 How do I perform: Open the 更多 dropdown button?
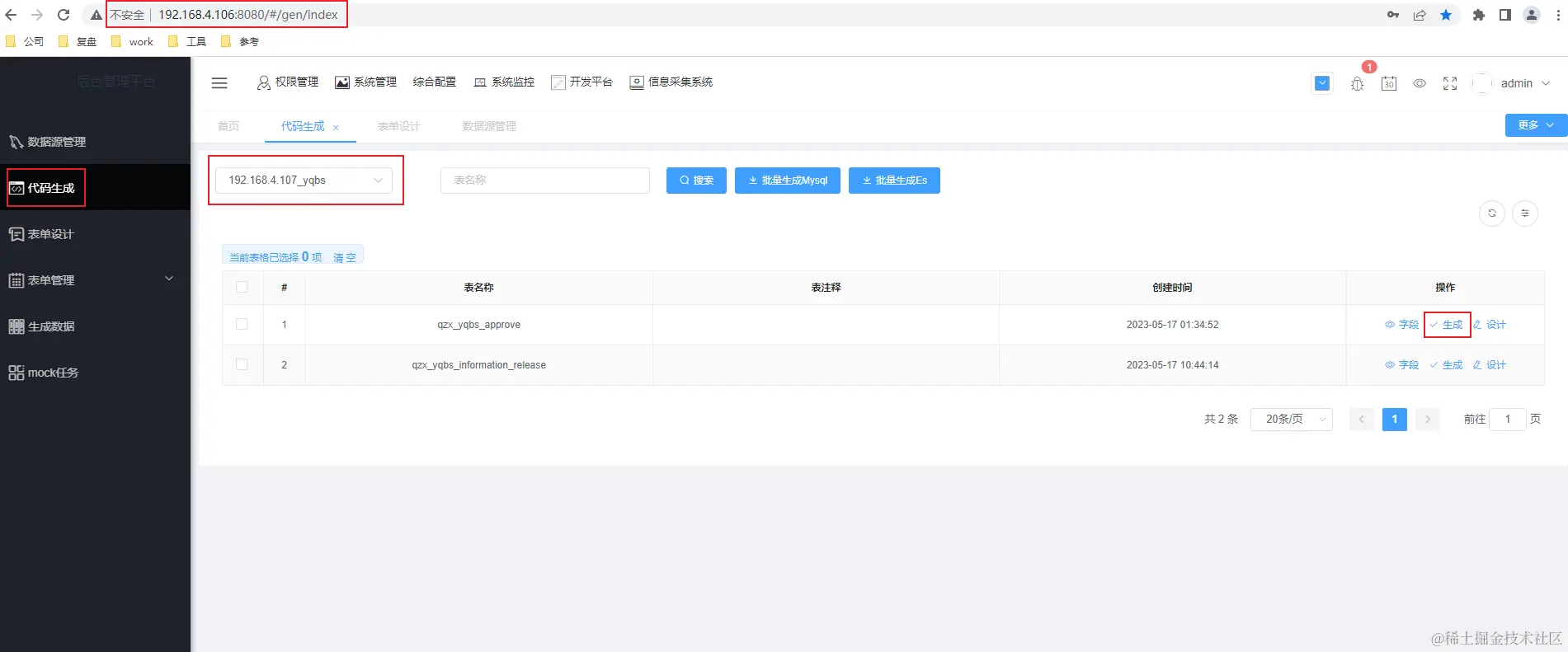[1536, 124]
